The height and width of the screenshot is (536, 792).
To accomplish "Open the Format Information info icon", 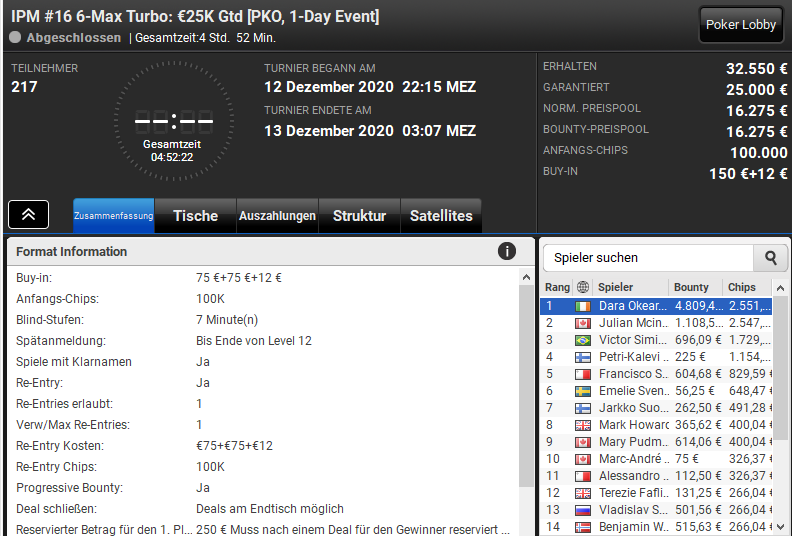I will pos(507,251).
